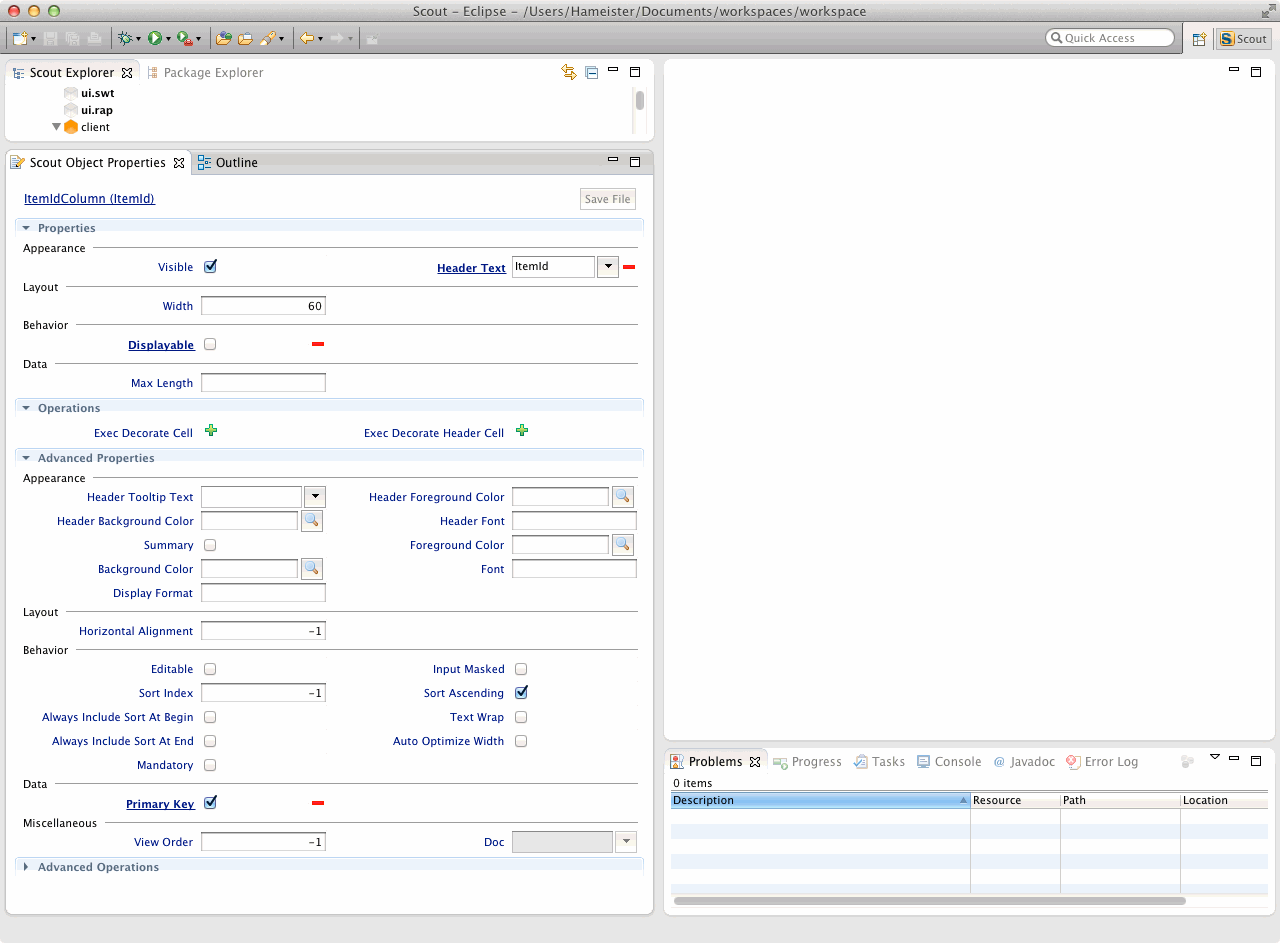Click the Open Perspective icon
The height and width of the screenshot is (943, 1280).
click(1199, 39)
